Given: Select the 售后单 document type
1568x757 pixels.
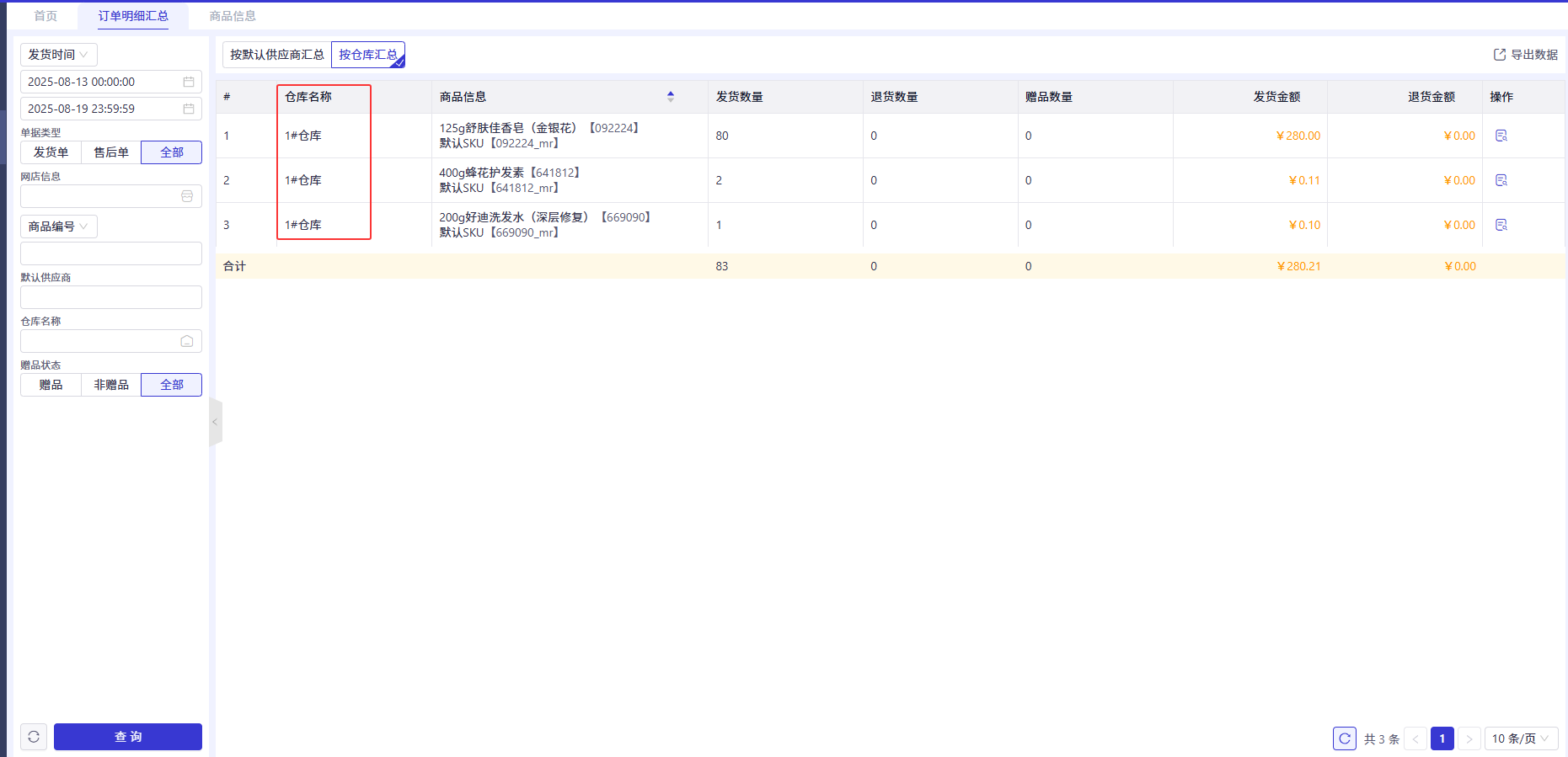Looking at the screenshot, I should pos(111,152).
